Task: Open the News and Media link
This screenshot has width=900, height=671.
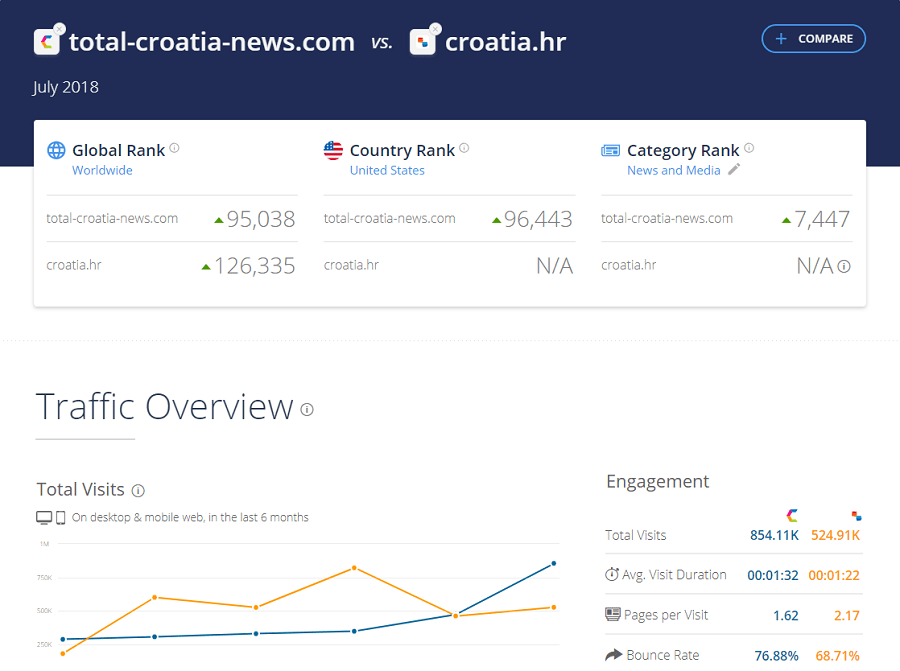Action: (x=674, y=170)
